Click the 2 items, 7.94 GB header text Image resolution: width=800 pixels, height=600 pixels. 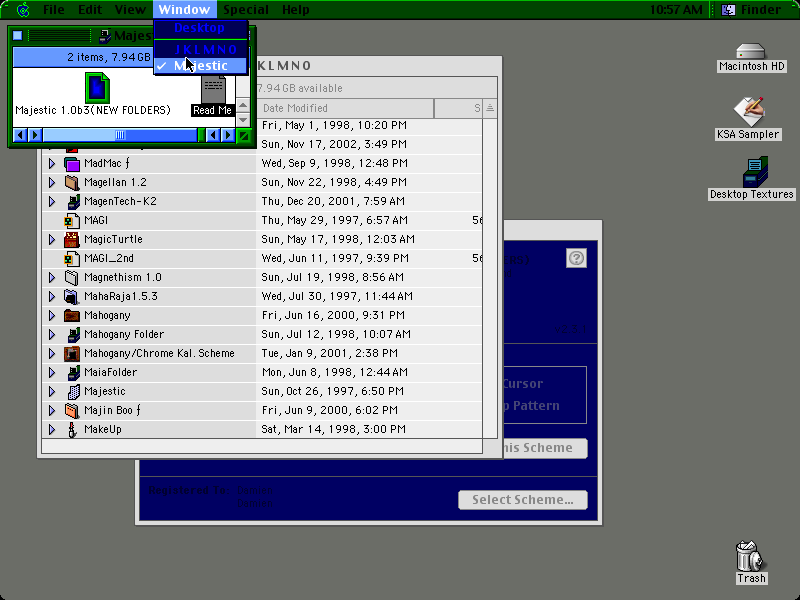109,57
